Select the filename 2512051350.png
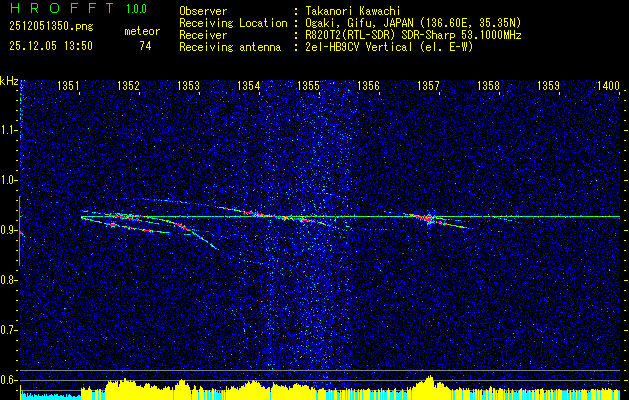Image resolution: width=629 pixels, height=400 pixels. coord(51,27)
